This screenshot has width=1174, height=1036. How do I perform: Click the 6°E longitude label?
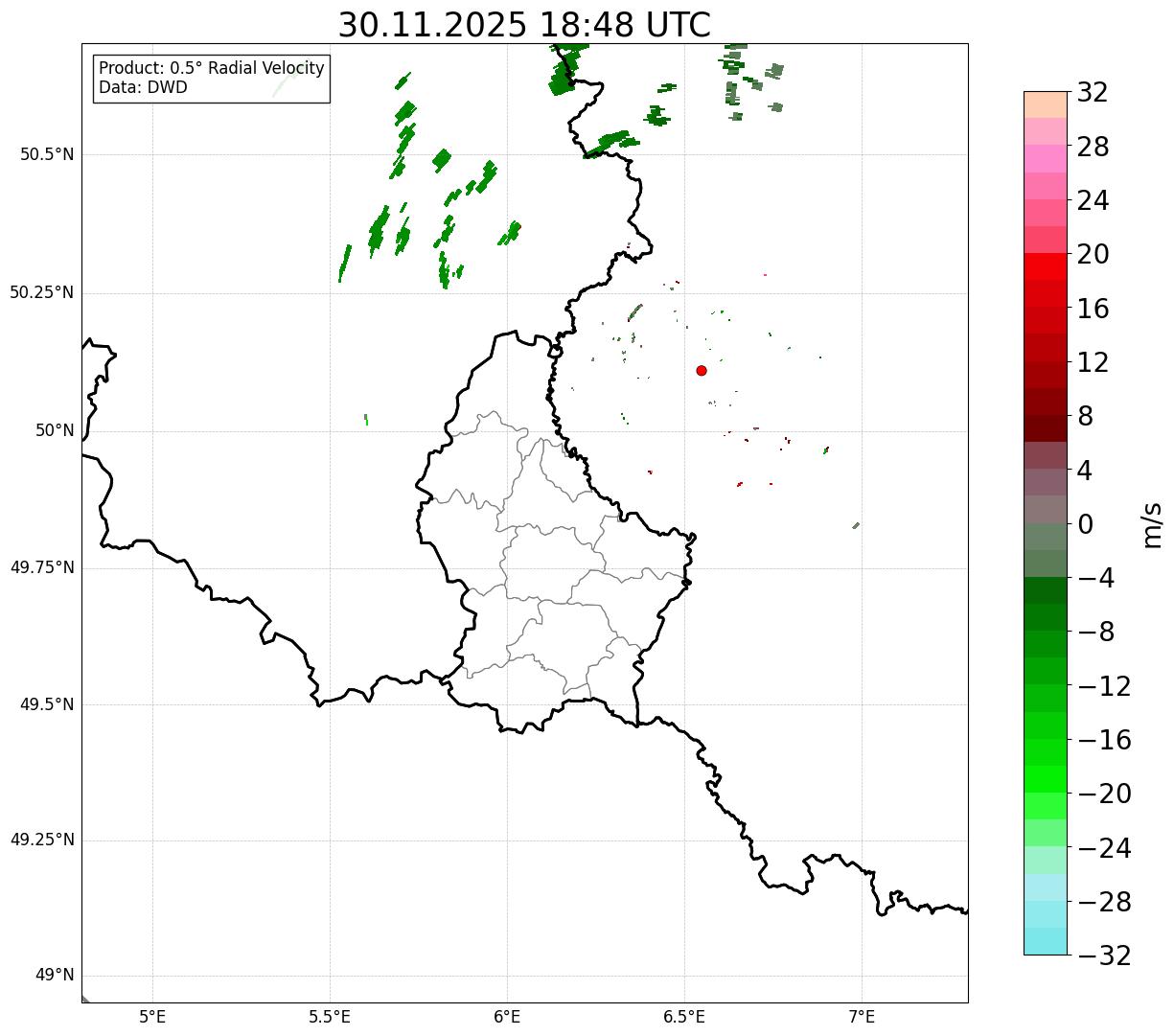(x=507, y=1017)
